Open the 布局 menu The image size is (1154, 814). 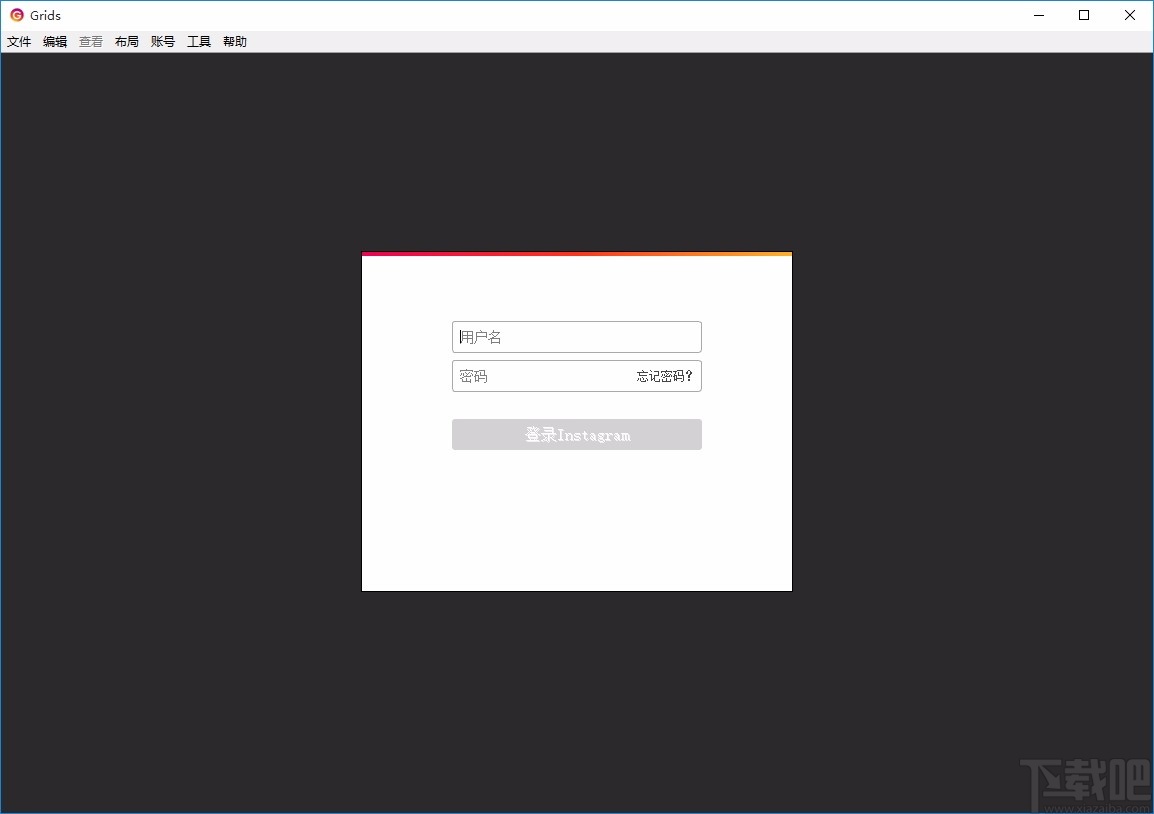[127, 42]
